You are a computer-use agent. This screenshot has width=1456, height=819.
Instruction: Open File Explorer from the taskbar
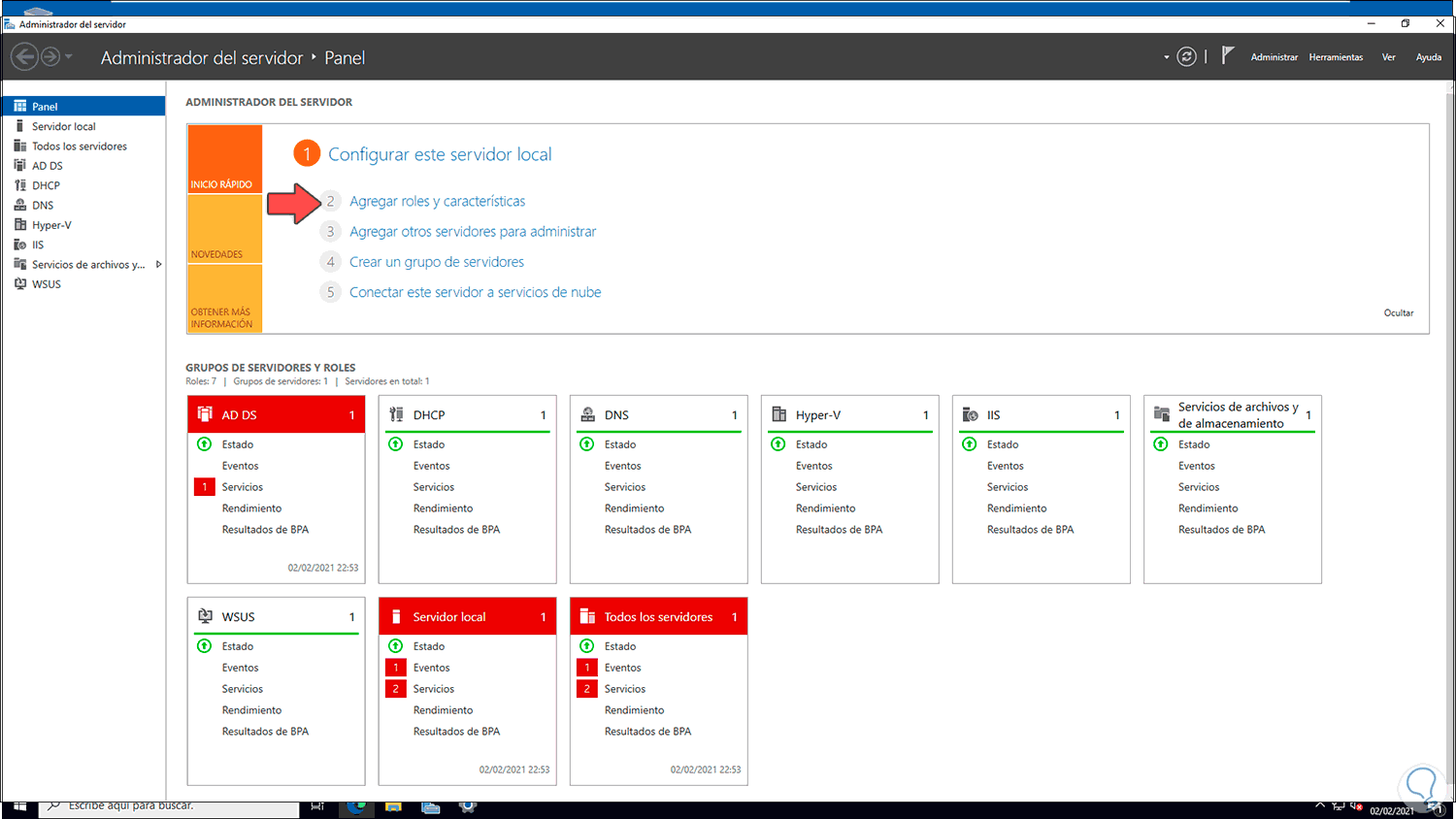[x=393, y=806]
